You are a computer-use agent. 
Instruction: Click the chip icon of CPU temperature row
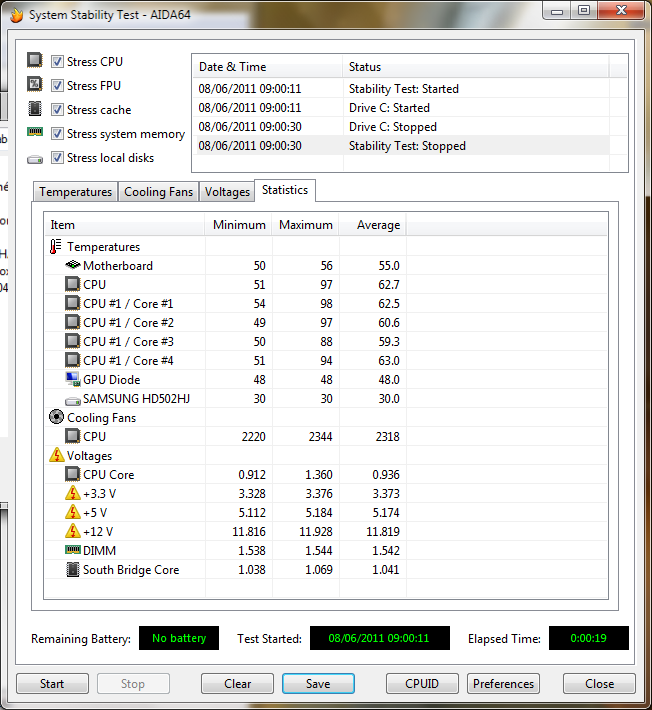coord(72,284)
